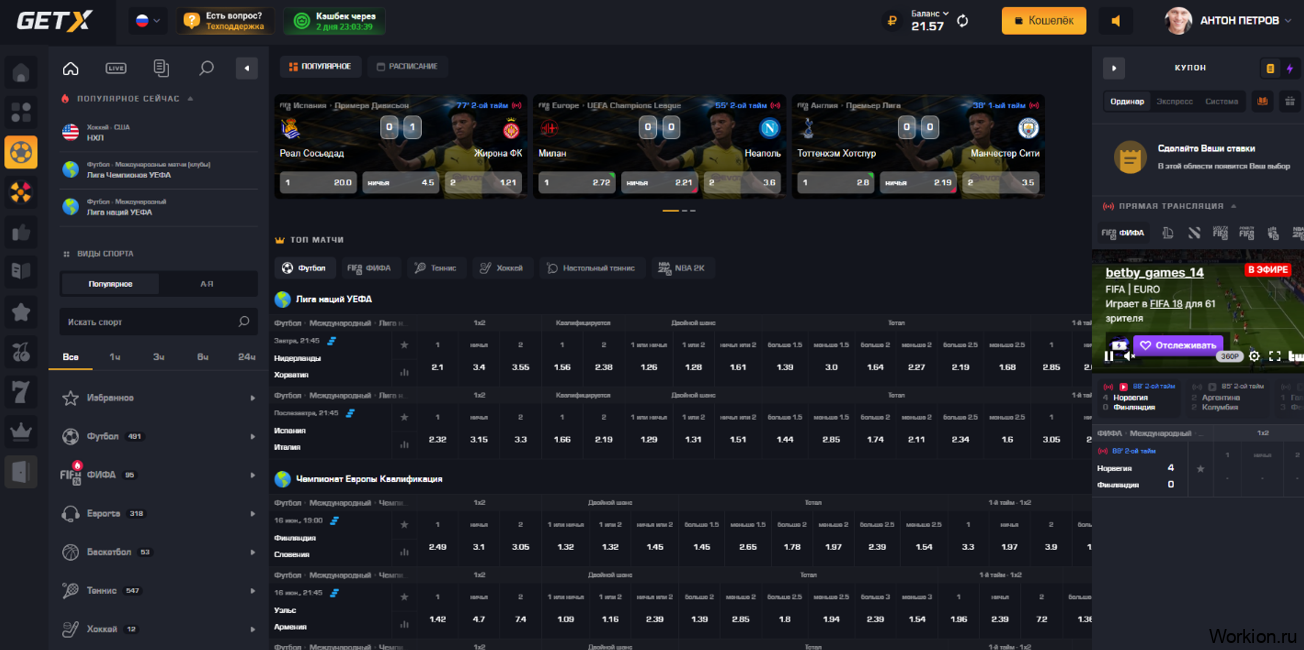Open stream settings gear icon
This screenshot has height=650, width=1304.
(x=1254, y=356)
